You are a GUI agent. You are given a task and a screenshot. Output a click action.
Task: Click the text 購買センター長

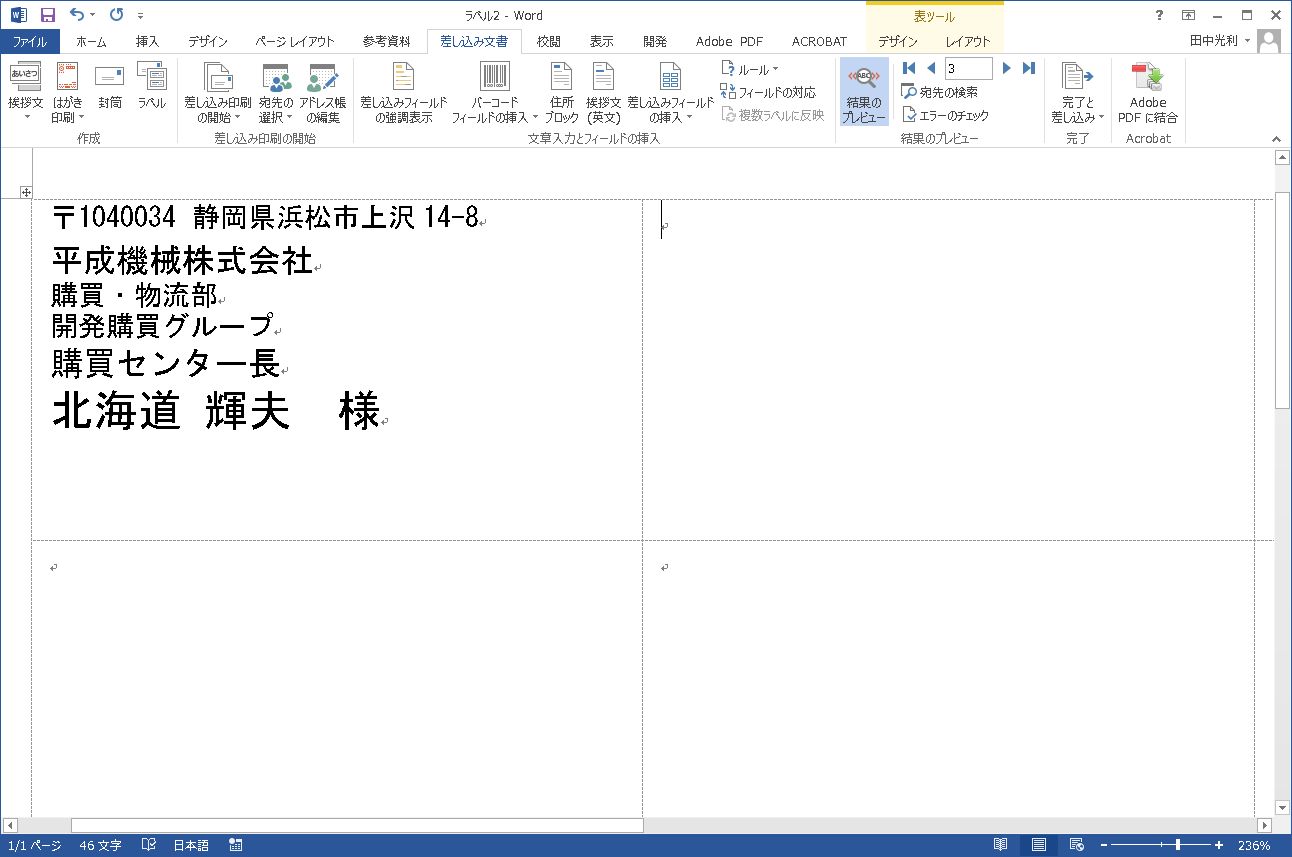point(166,363)
